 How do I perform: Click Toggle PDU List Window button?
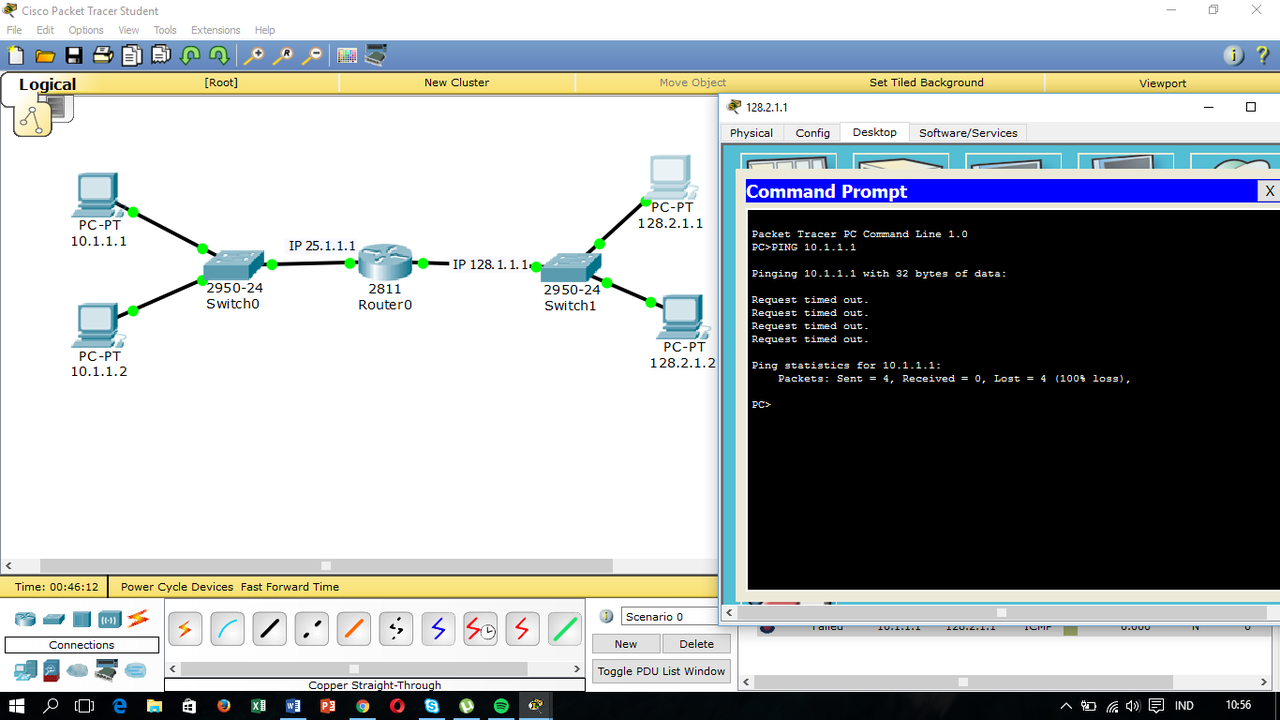point(662,671)
